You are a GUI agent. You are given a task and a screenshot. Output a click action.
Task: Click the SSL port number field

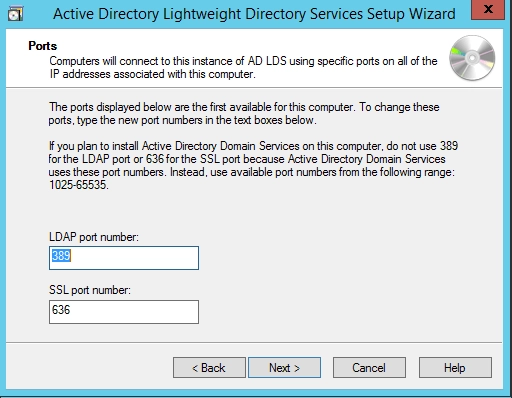coord(124,312)
